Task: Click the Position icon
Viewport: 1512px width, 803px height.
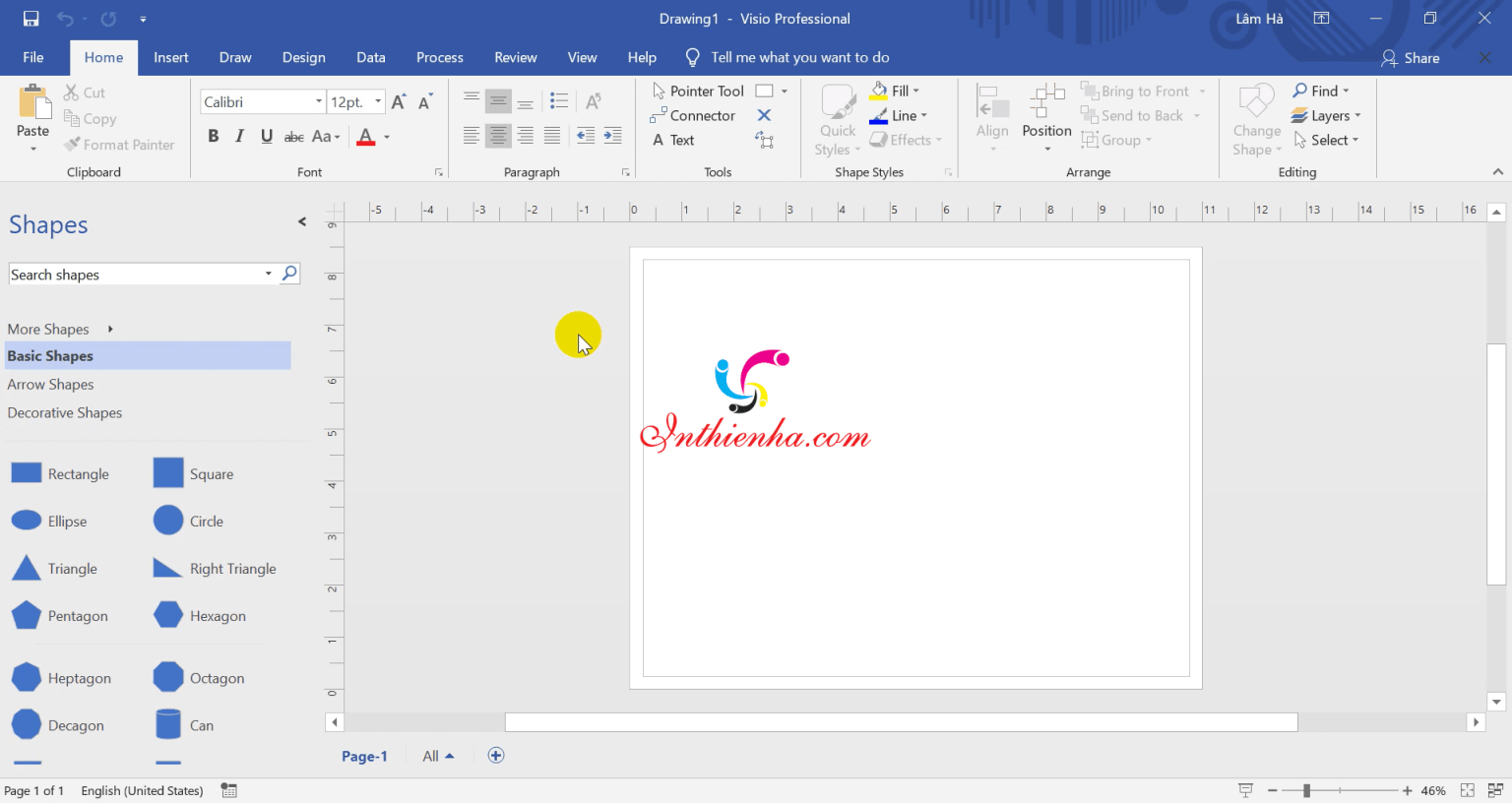Action: point(1045,108)
